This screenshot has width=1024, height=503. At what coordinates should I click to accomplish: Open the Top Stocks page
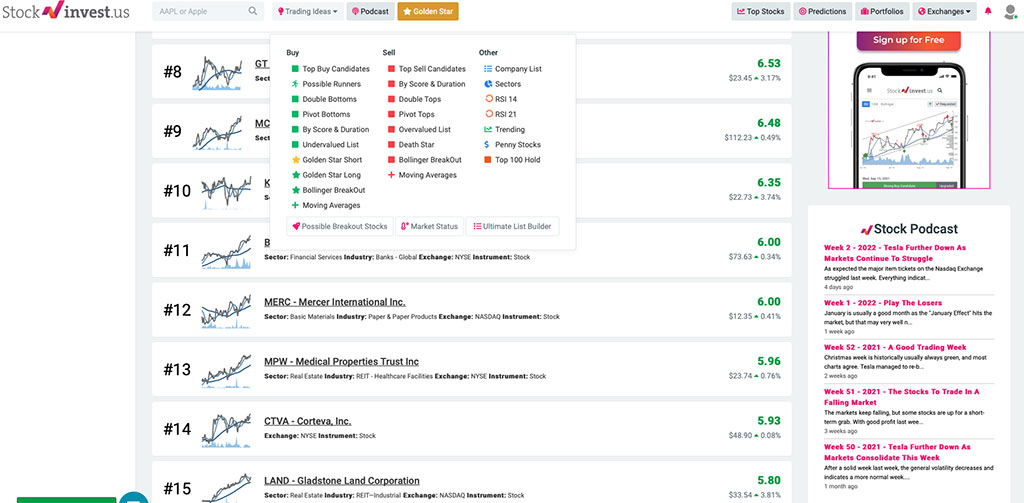[x=760, y=12]
